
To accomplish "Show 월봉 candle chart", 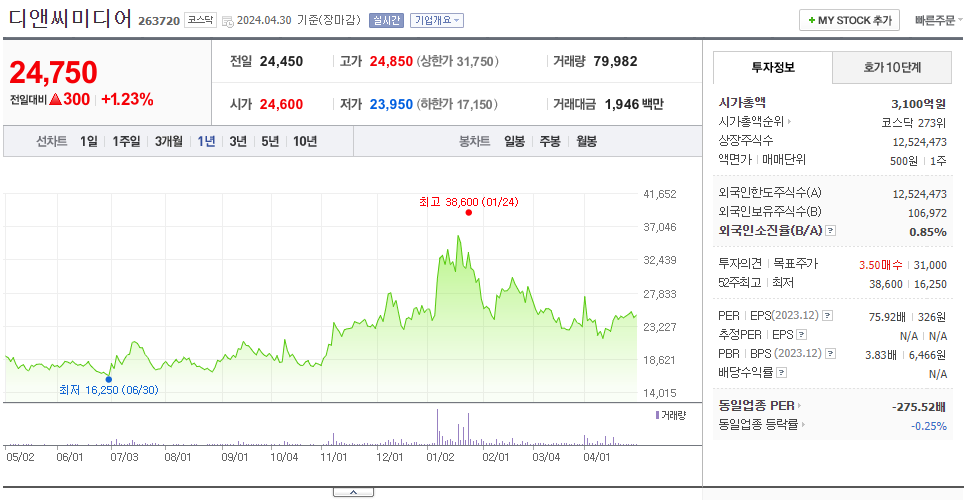I will click(x=586, y=141).
